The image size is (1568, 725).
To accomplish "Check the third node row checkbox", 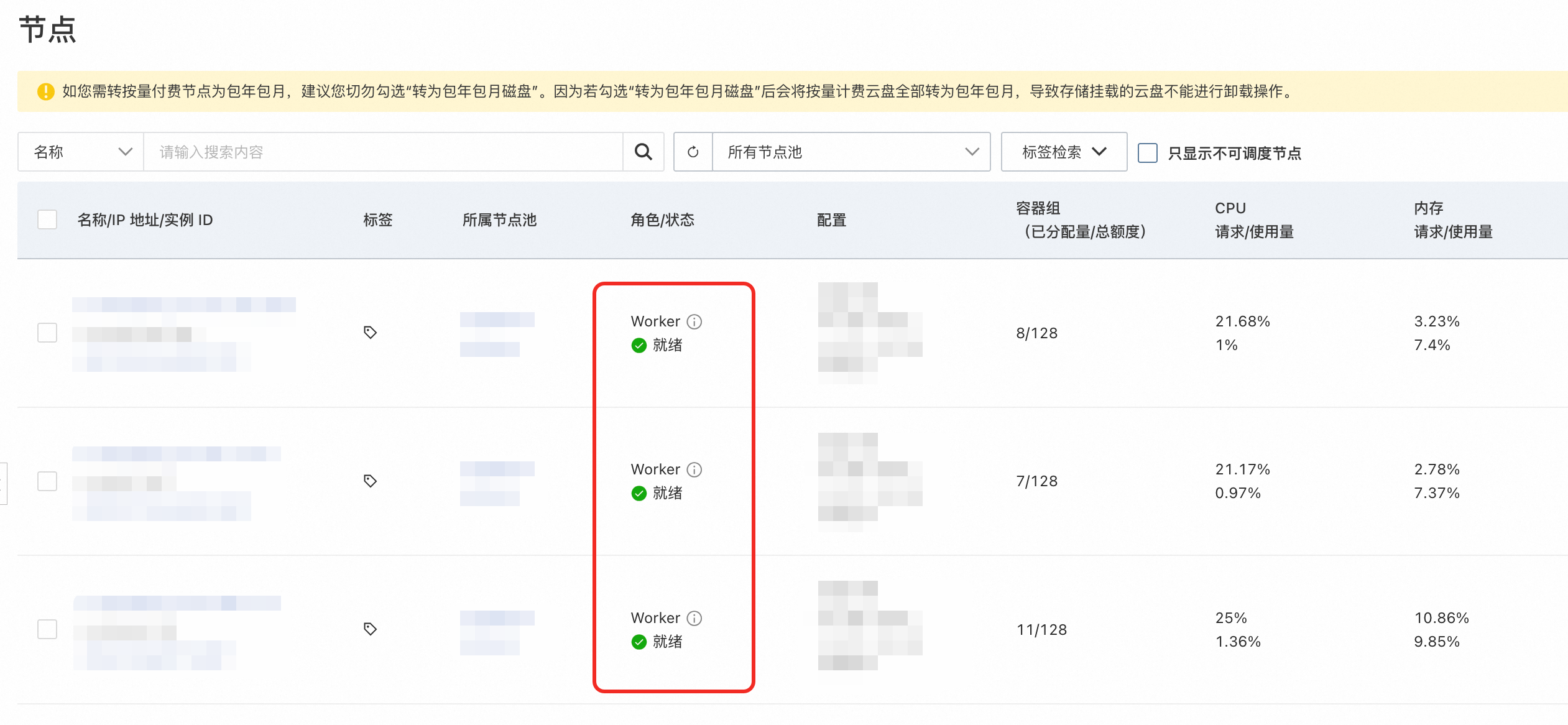I will [x=47, y=629].
